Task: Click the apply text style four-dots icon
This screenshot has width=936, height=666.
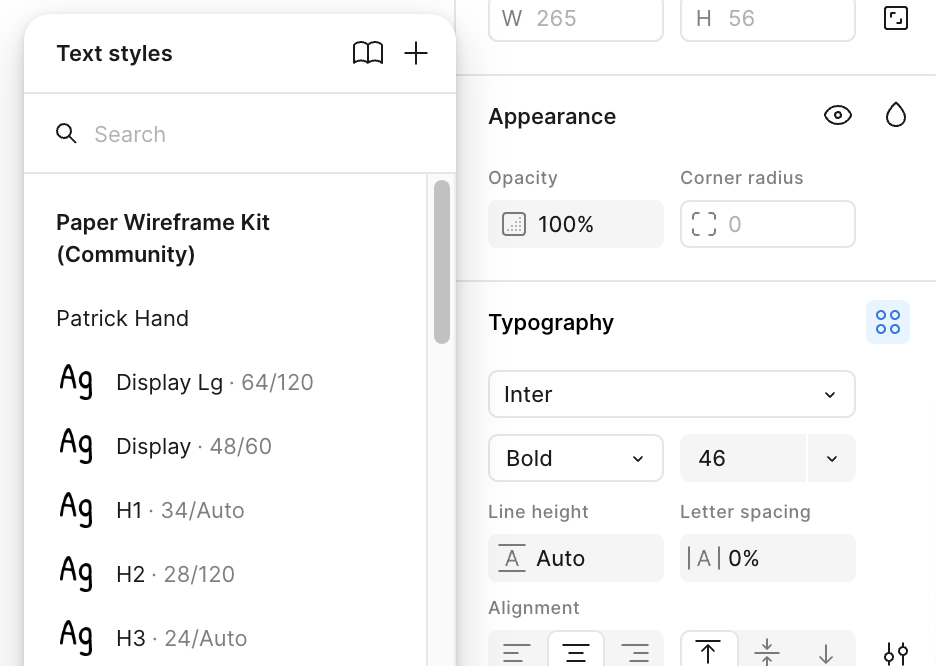Action: 888,322
